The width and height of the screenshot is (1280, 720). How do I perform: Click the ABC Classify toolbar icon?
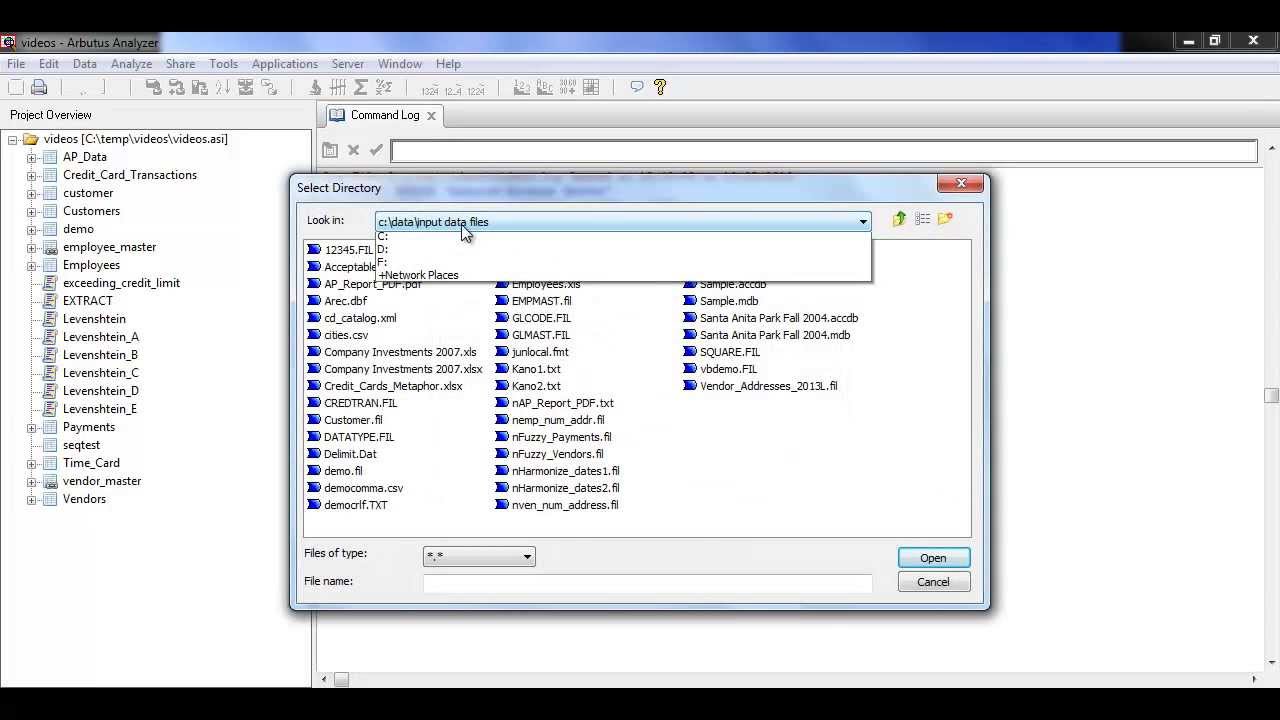point(545,87)
